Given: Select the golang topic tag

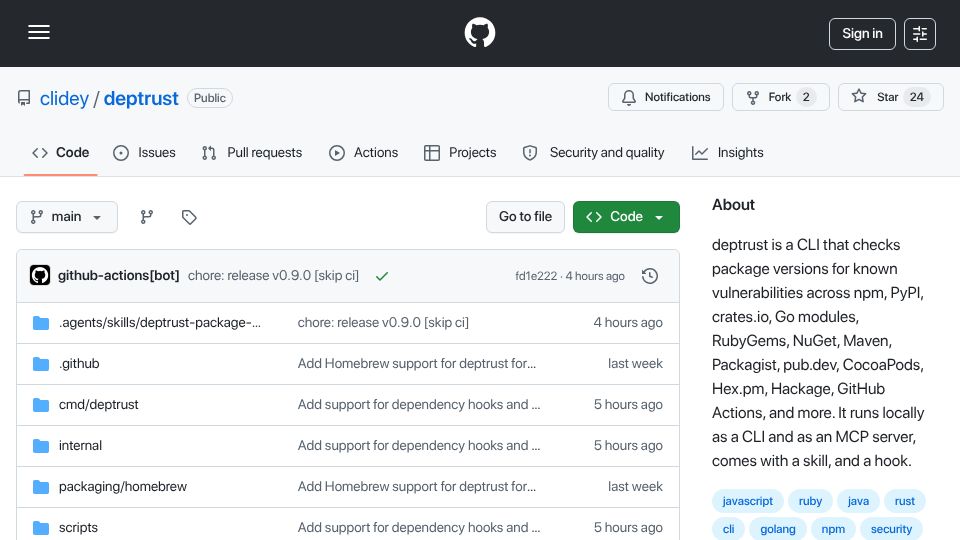Looking at the screenshot, I should [x=778, y=529].
